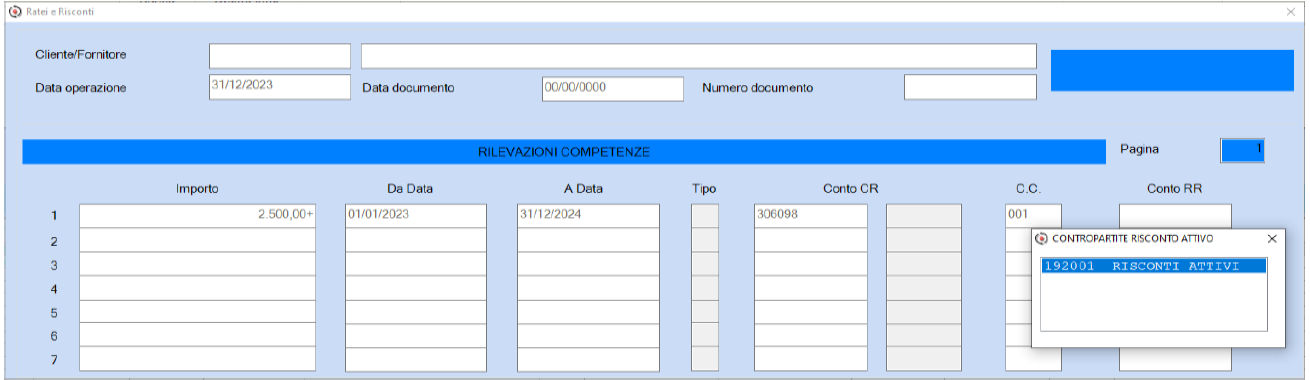
Task: Click the Importo field in row 4
Action: pyautogui.click(x=197, y=288)
